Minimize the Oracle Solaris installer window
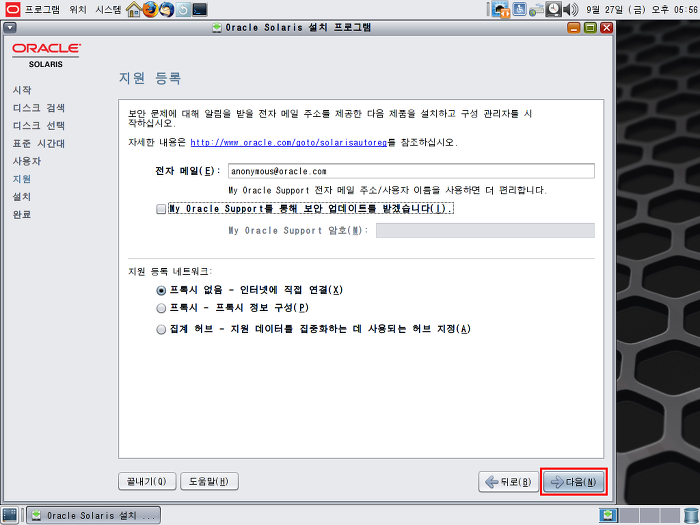Viewport: 700px width, 525px height. click(574, 28)
